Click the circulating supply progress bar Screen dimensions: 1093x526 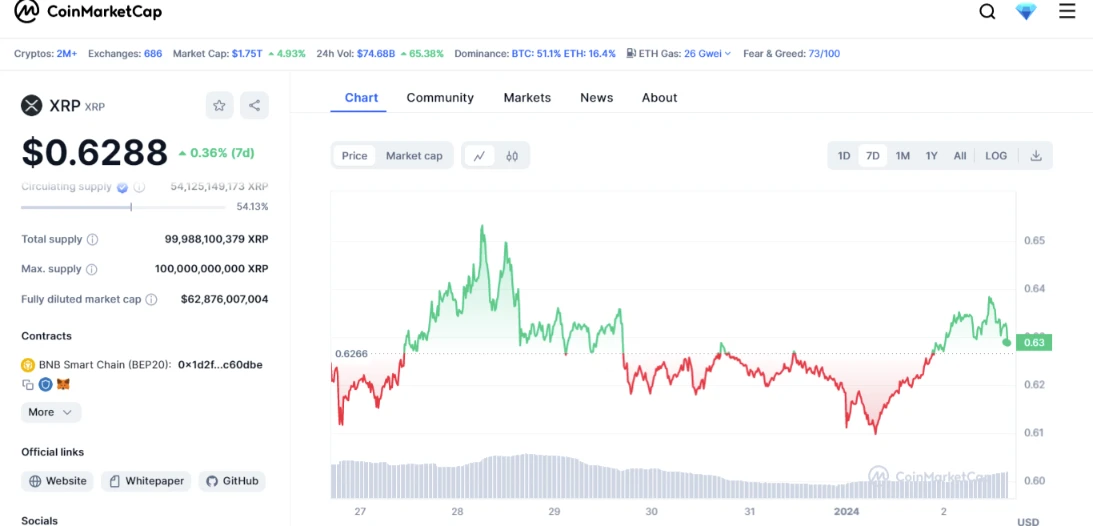tap(123, 207)
